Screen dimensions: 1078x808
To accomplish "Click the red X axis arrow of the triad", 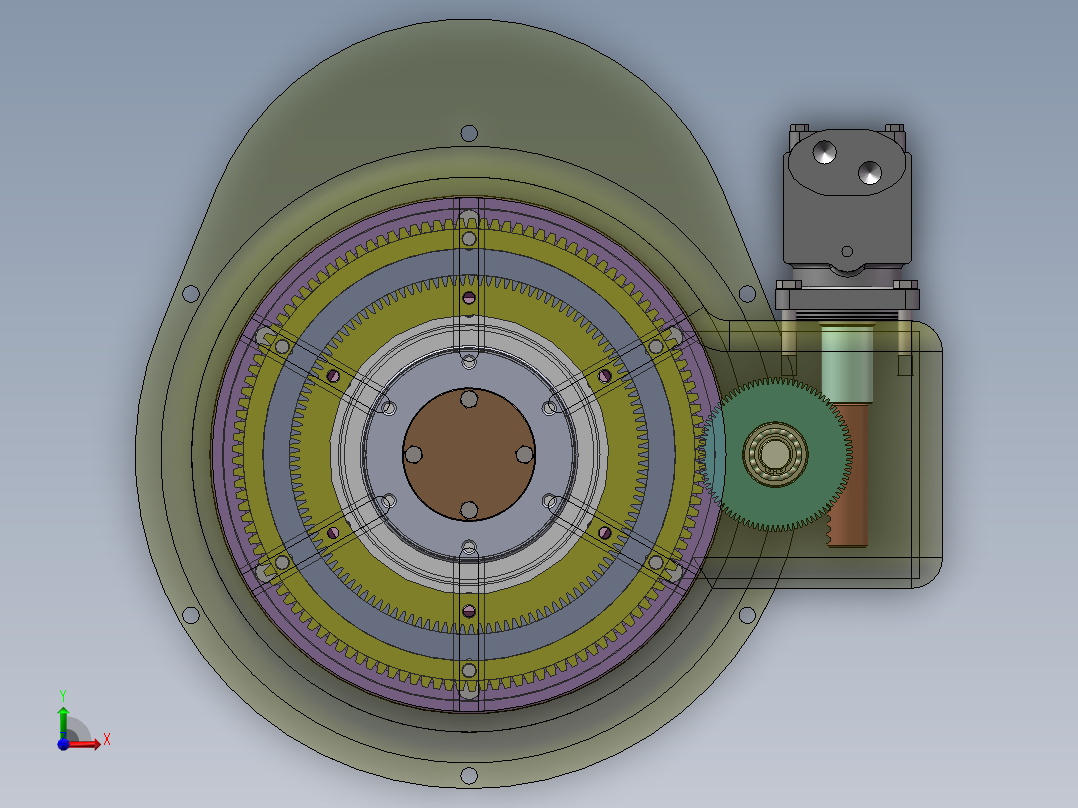I will (90, 742).
